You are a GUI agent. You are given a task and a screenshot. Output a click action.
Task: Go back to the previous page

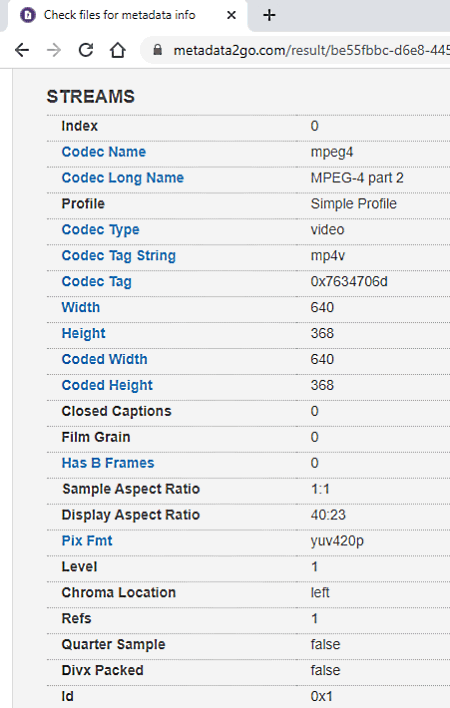pos(22,50)
